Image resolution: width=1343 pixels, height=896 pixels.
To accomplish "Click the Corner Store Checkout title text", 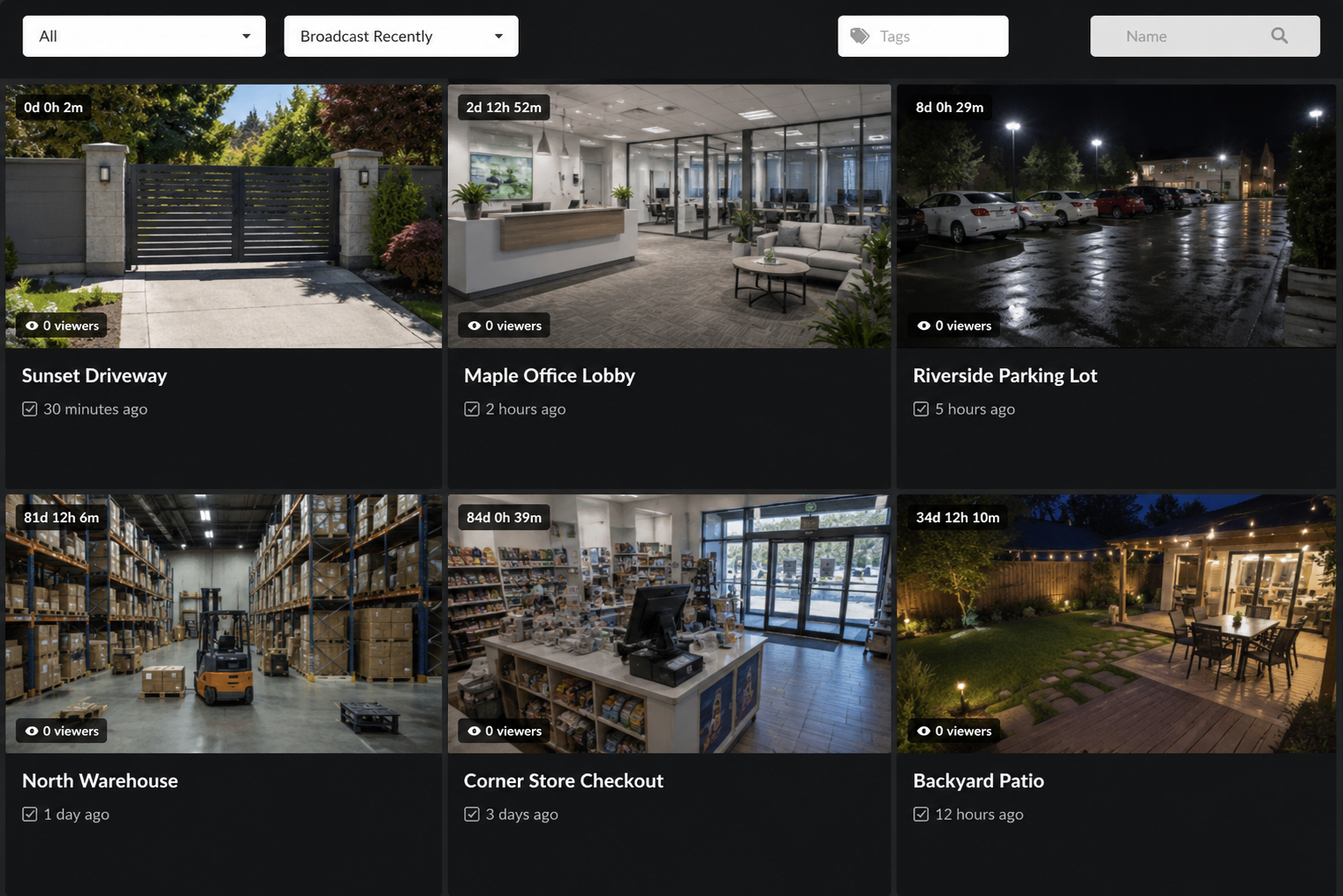I will point(563,780).
